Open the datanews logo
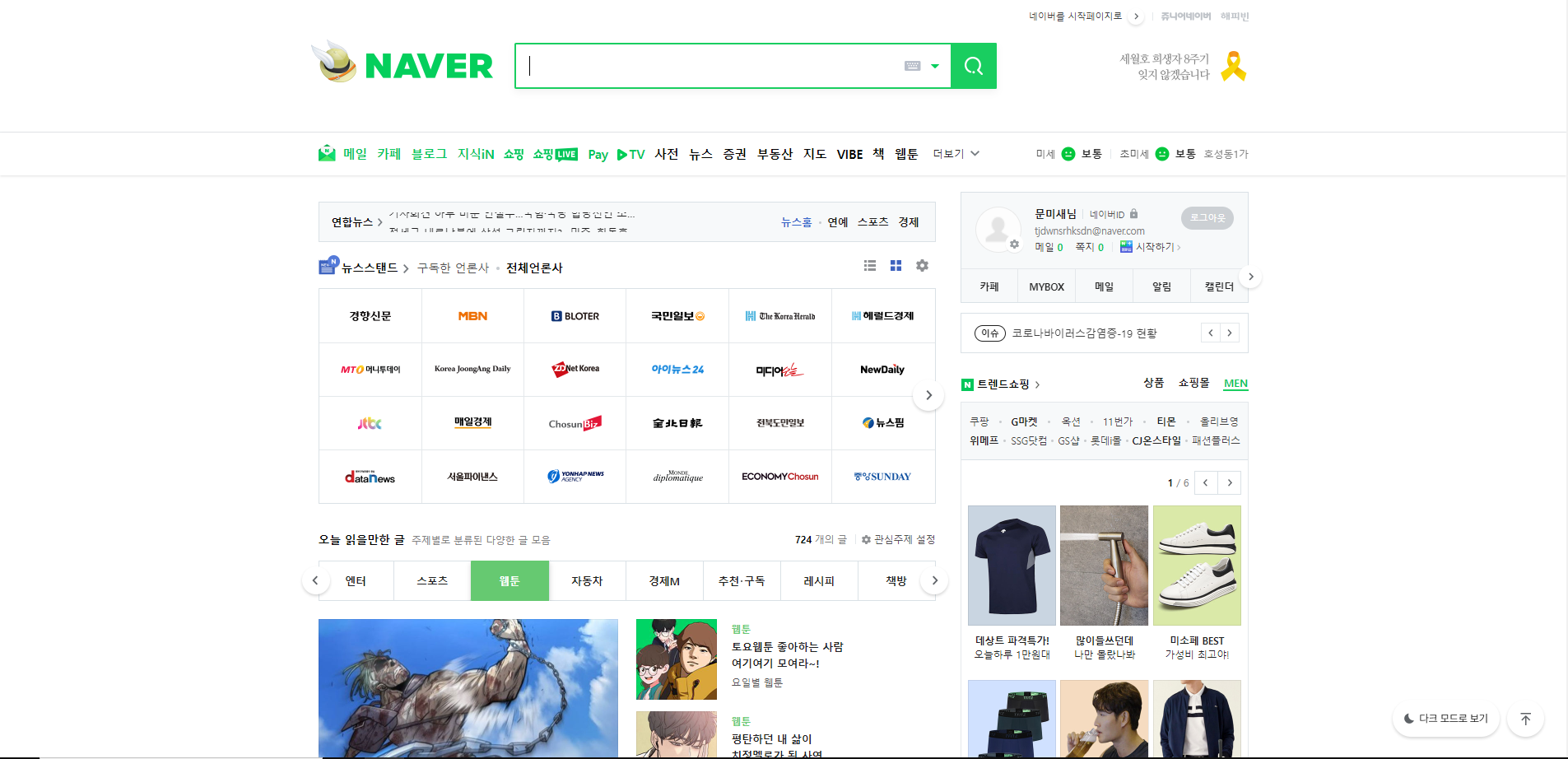 [x=370, y=477]
